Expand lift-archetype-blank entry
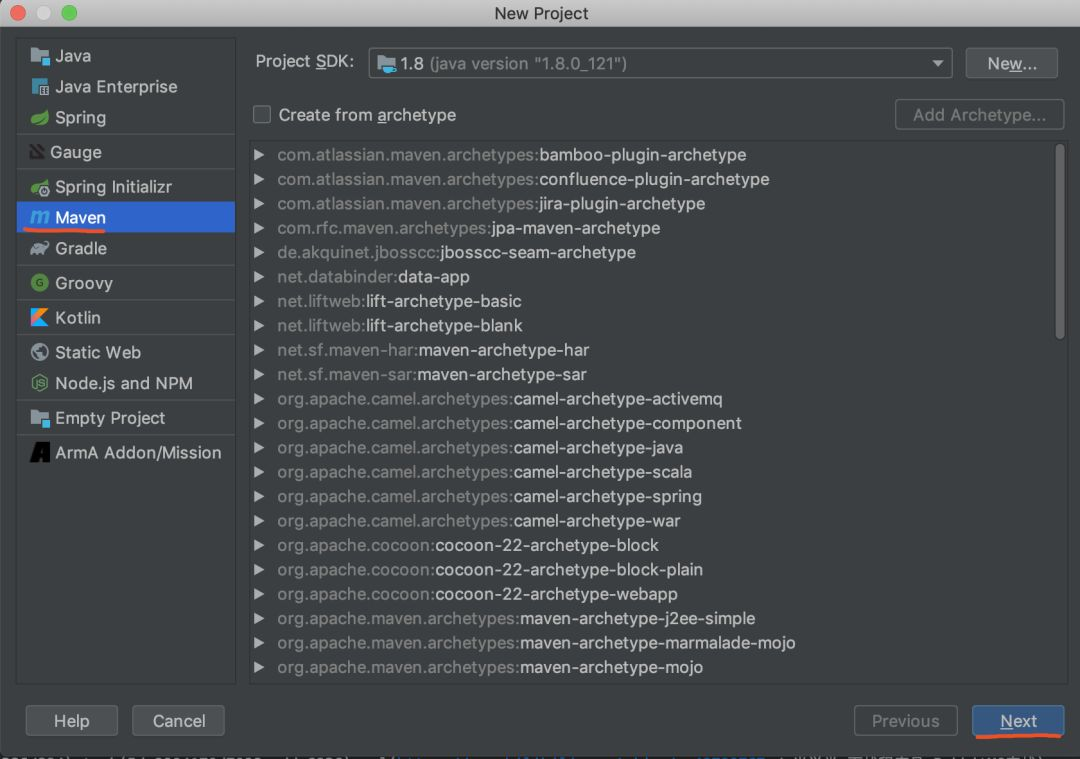Screen dimensions: 1080x759 click(259, 326)
